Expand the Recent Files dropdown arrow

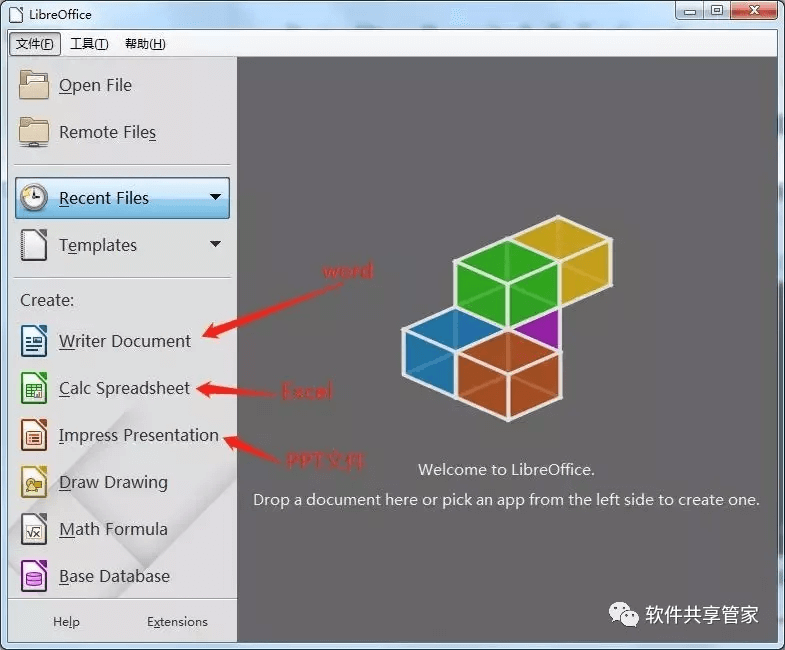point(215,197)
